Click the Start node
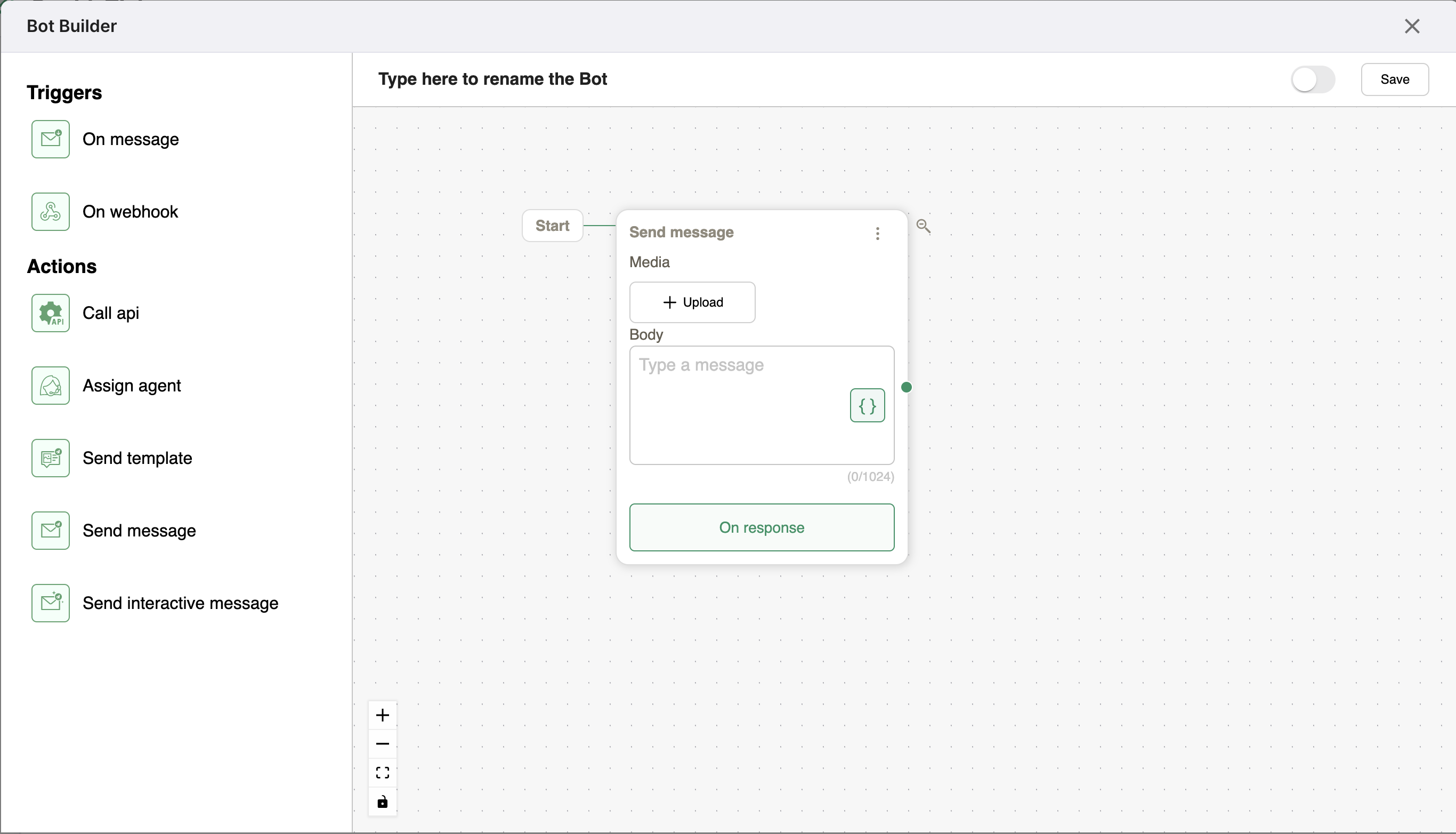Image resolution: width=1456 pixels, height=834 pixels. 552,226
